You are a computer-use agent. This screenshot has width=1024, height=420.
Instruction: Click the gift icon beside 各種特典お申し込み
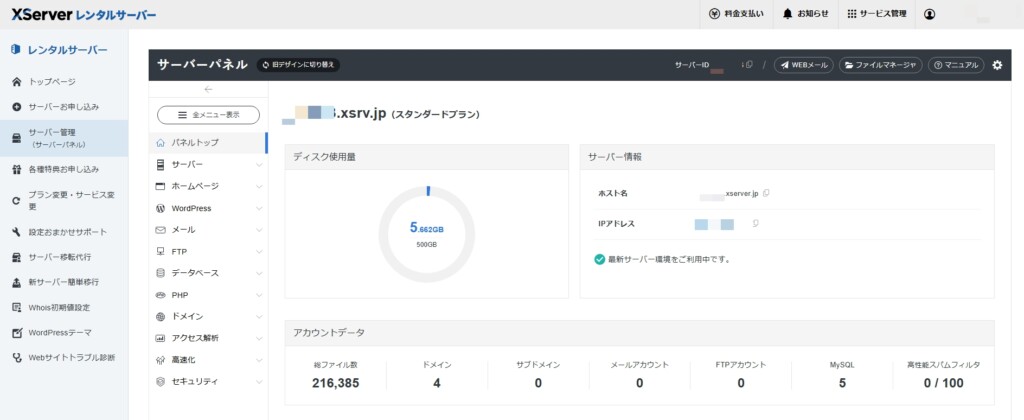coord(17,169)
